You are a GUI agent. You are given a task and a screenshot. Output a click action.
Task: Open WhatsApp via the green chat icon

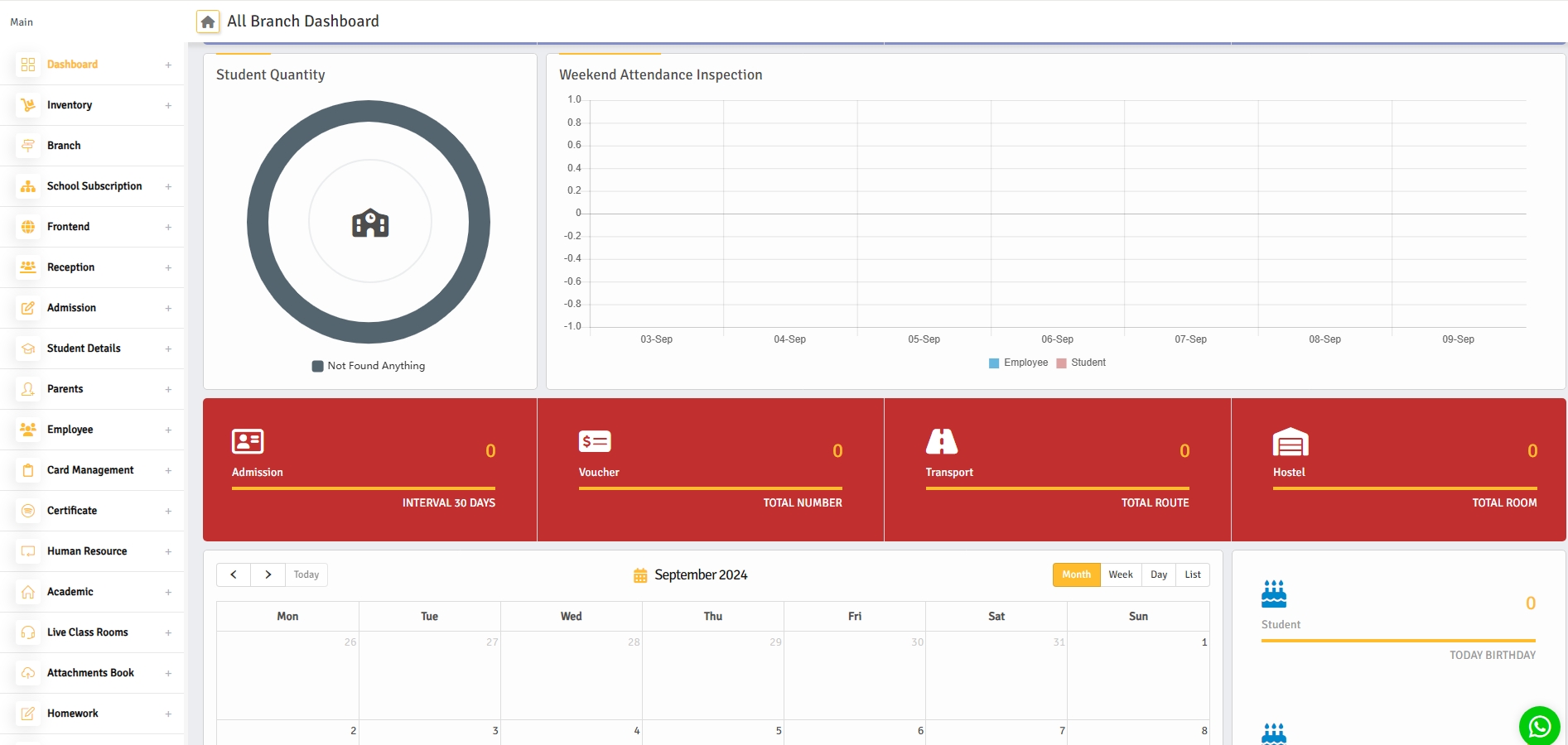(1539, 726)
